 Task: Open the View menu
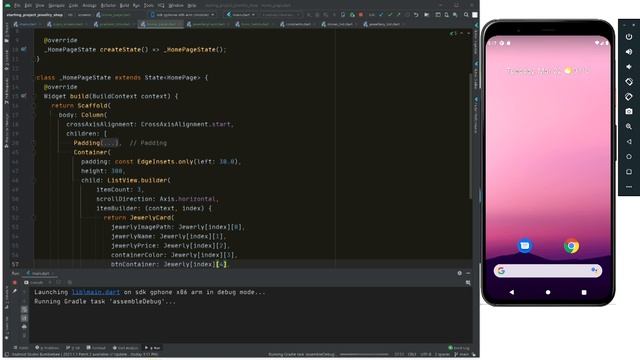[40, 6]
